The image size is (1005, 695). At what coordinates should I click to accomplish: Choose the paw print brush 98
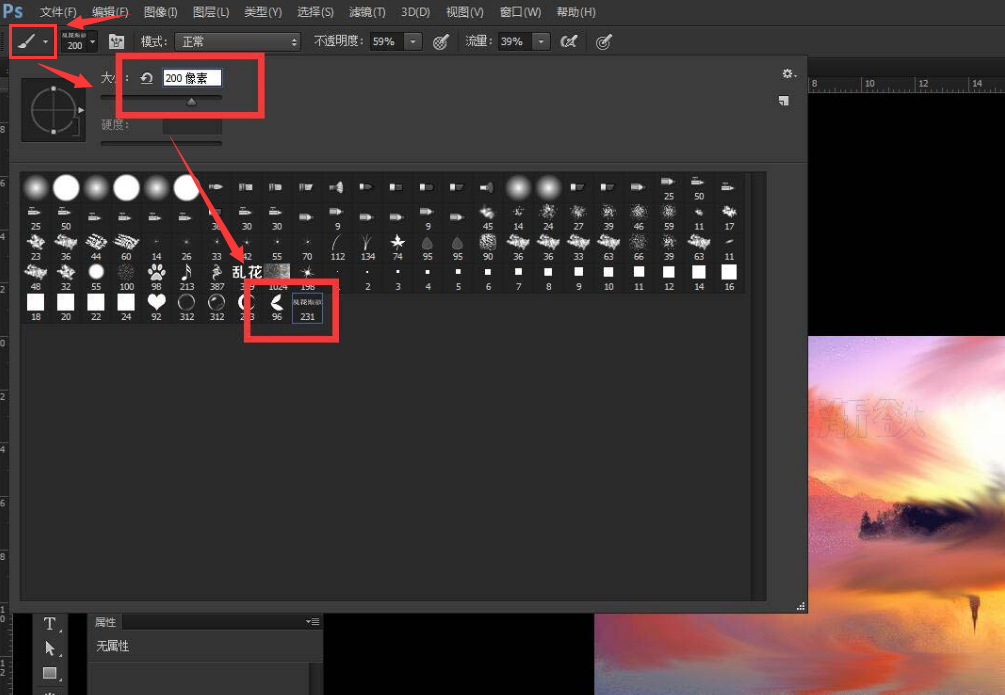pyautogui.click(x=156, y=278)
